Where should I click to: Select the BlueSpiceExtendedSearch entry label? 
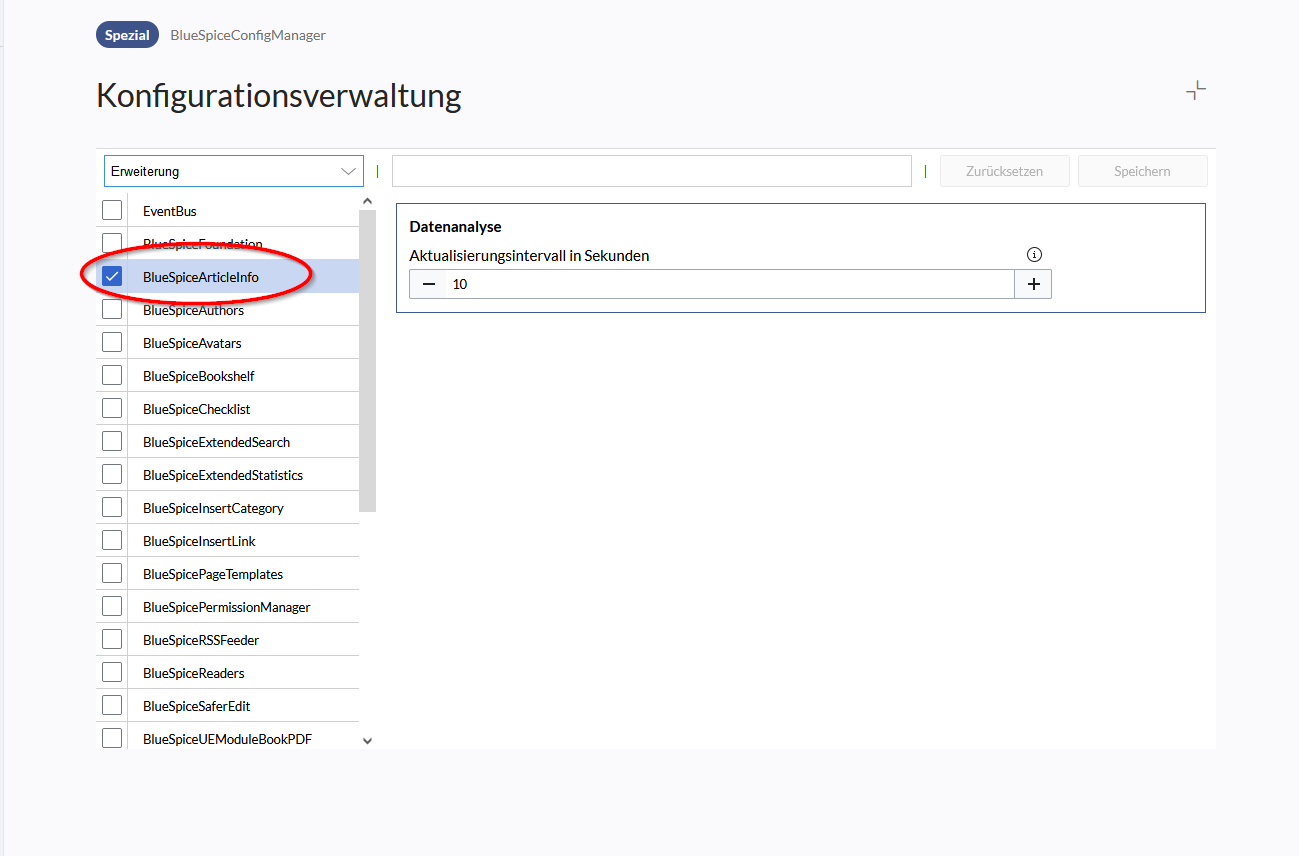click(x=216, y=442)
